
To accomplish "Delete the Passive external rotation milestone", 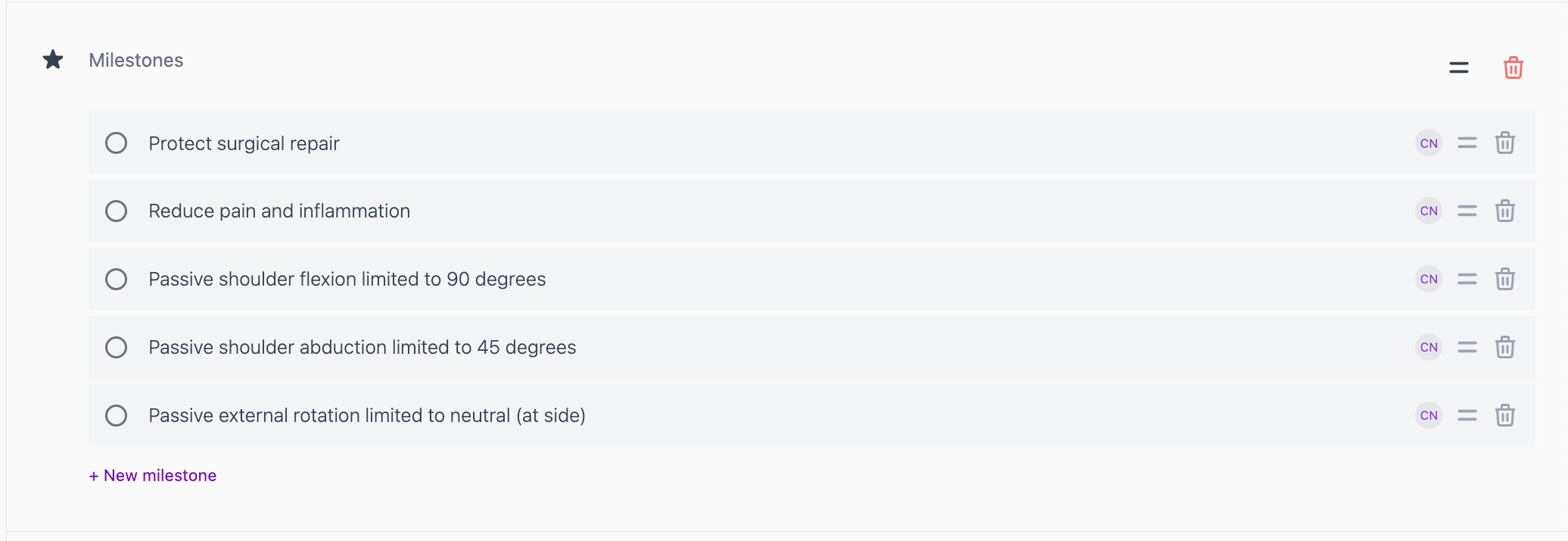I will tap(1504, 415).
